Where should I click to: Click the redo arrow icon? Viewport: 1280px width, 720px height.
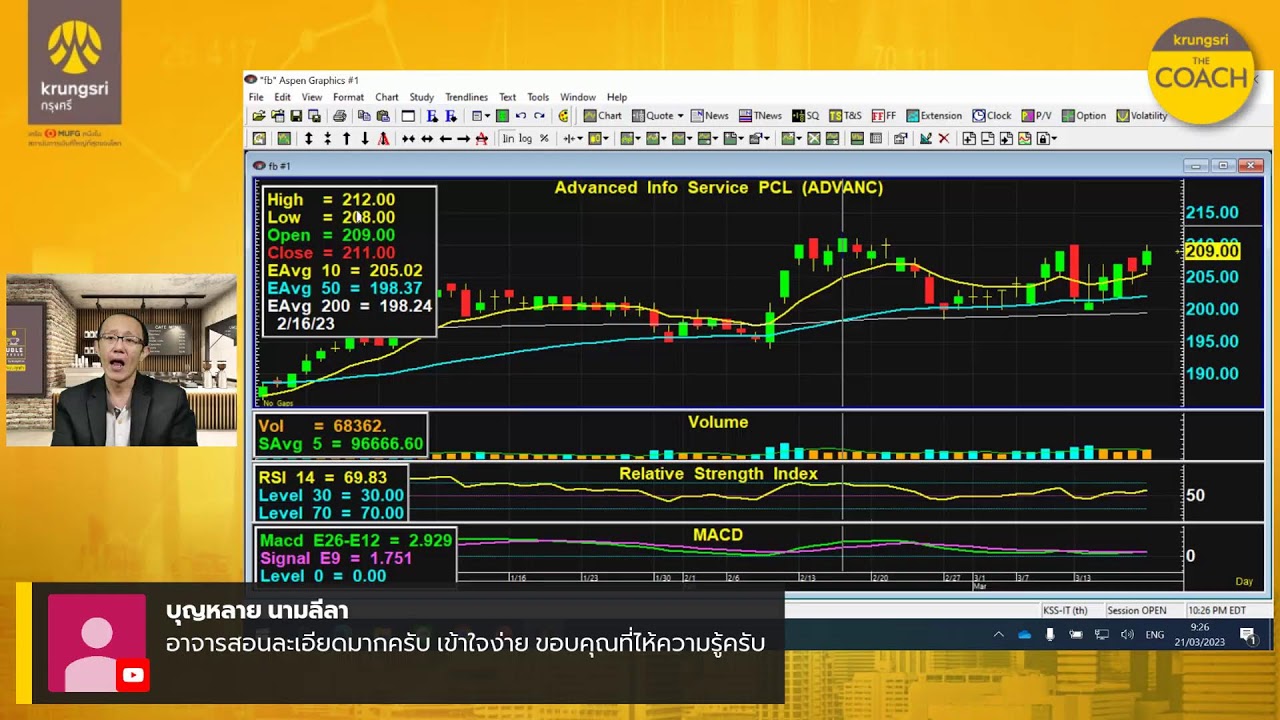pyautogui.click(x=539, y=116)
